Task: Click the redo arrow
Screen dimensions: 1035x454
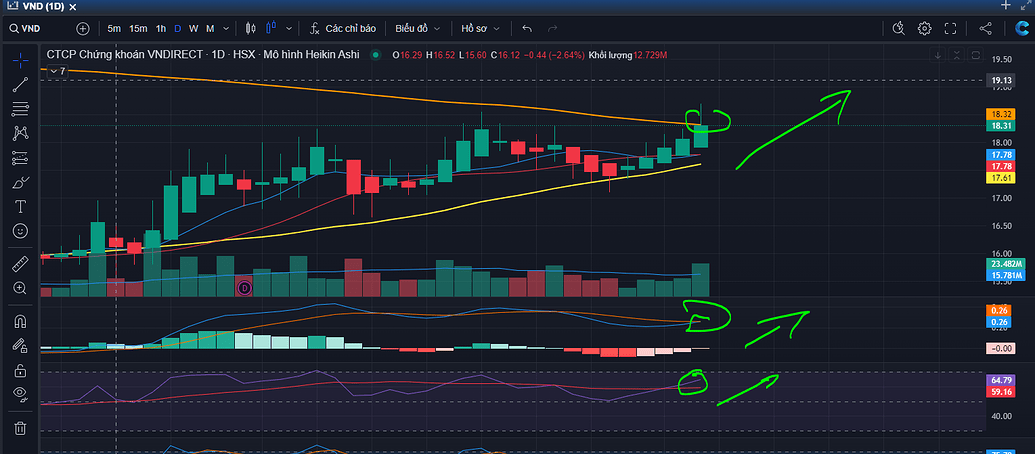Action: coord(552,28)
